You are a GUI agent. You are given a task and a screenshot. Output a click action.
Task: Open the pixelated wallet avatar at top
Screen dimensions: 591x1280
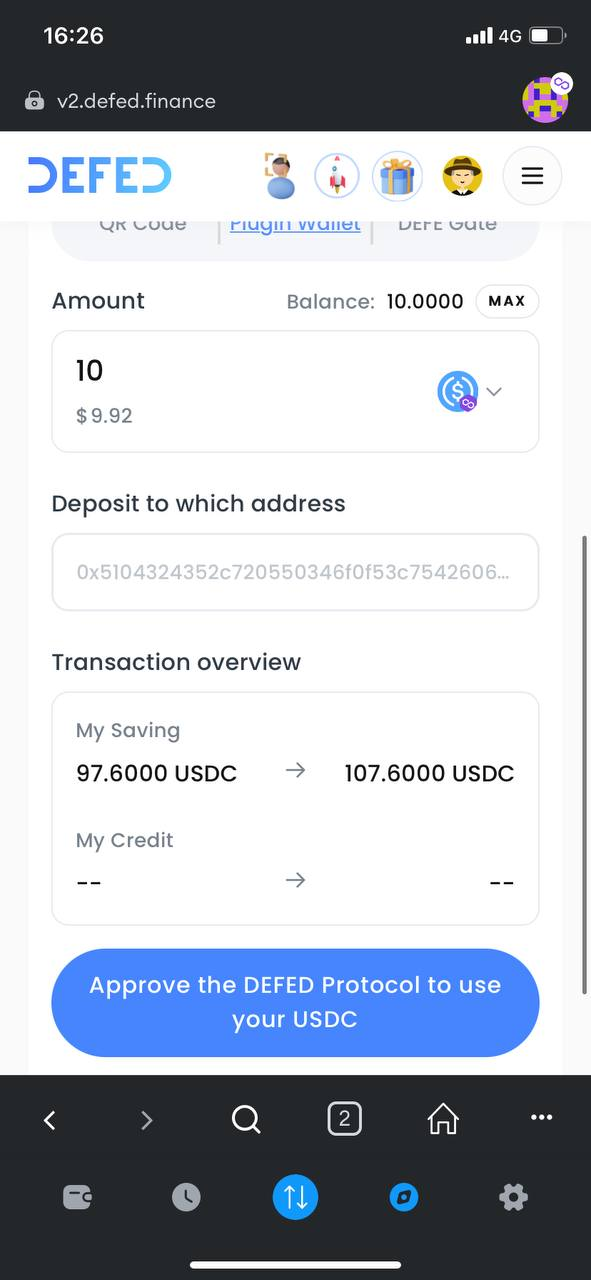(x=546, y=99)
